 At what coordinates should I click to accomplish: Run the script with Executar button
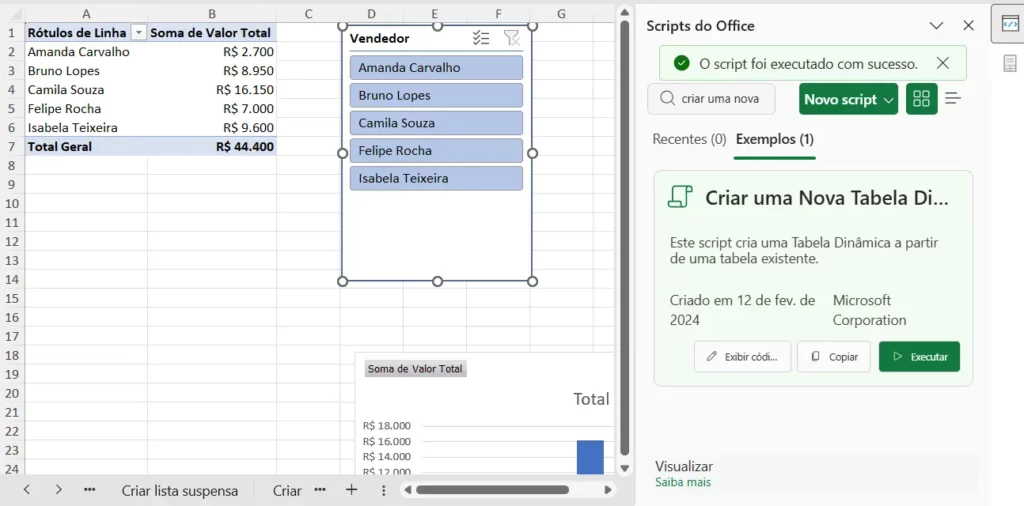point(920,356)
